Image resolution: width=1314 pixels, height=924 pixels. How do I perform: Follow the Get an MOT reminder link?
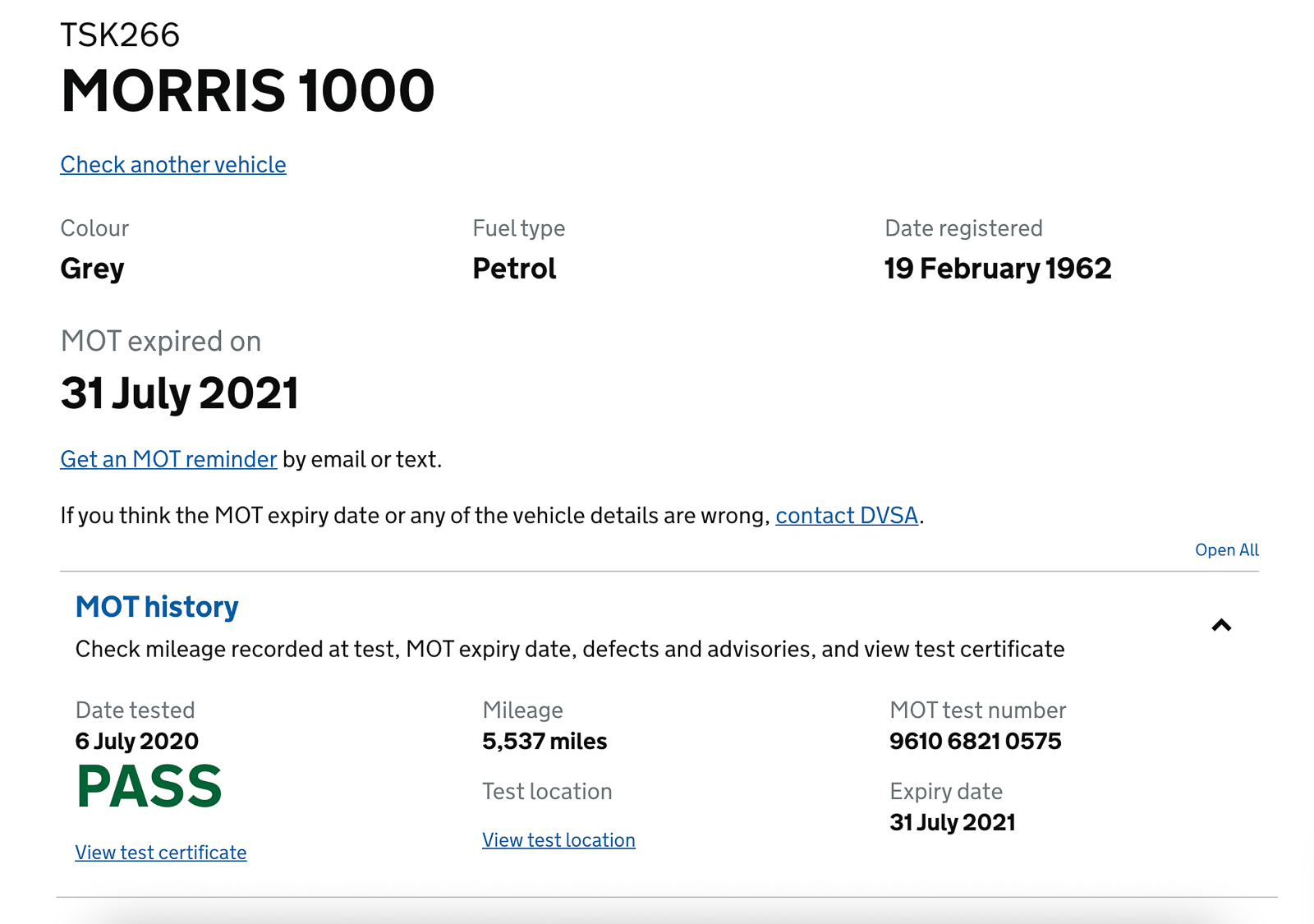pyautogui.click(x=168, y=459)
